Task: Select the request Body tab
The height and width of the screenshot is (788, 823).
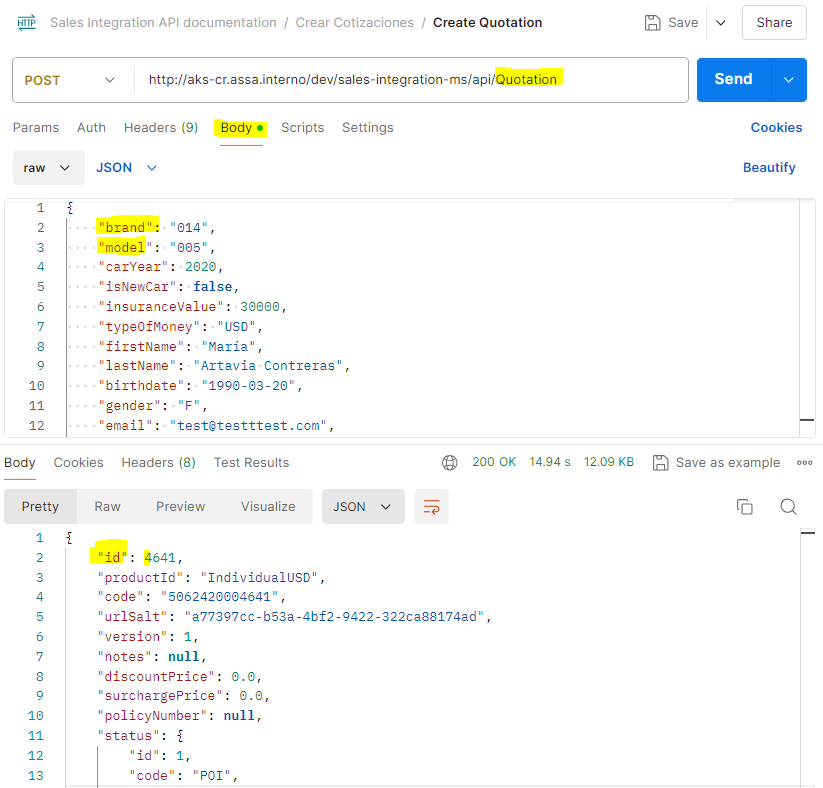Action: pos(241,128)
